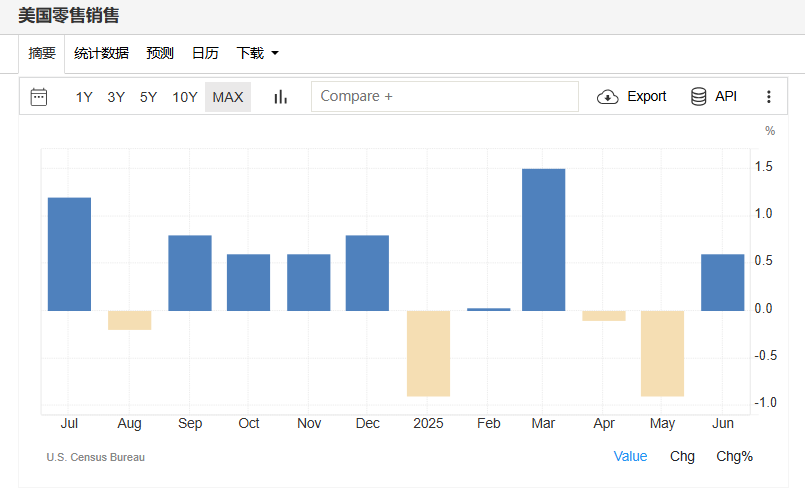The width and height of the screenshot is (805, 500).
Task: Select the 1Y time range
Action: pos(84,97)
